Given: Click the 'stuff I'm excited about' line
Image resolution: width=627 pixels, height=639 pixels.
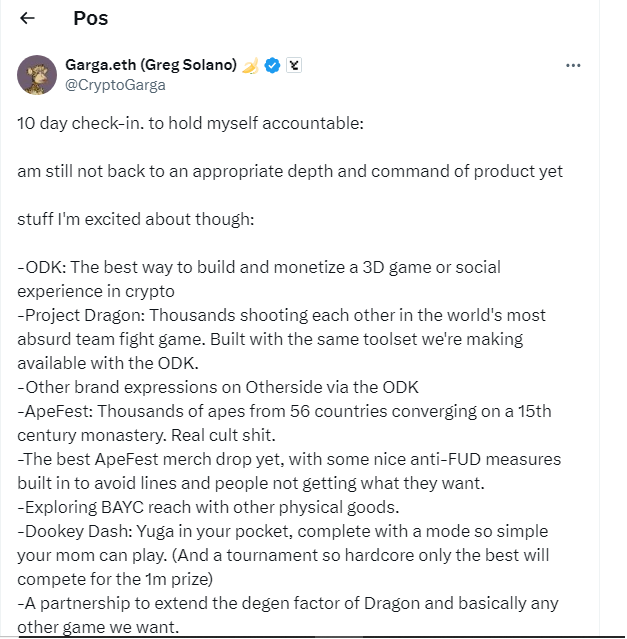Looking at the screenshot, I should [136, 219].
